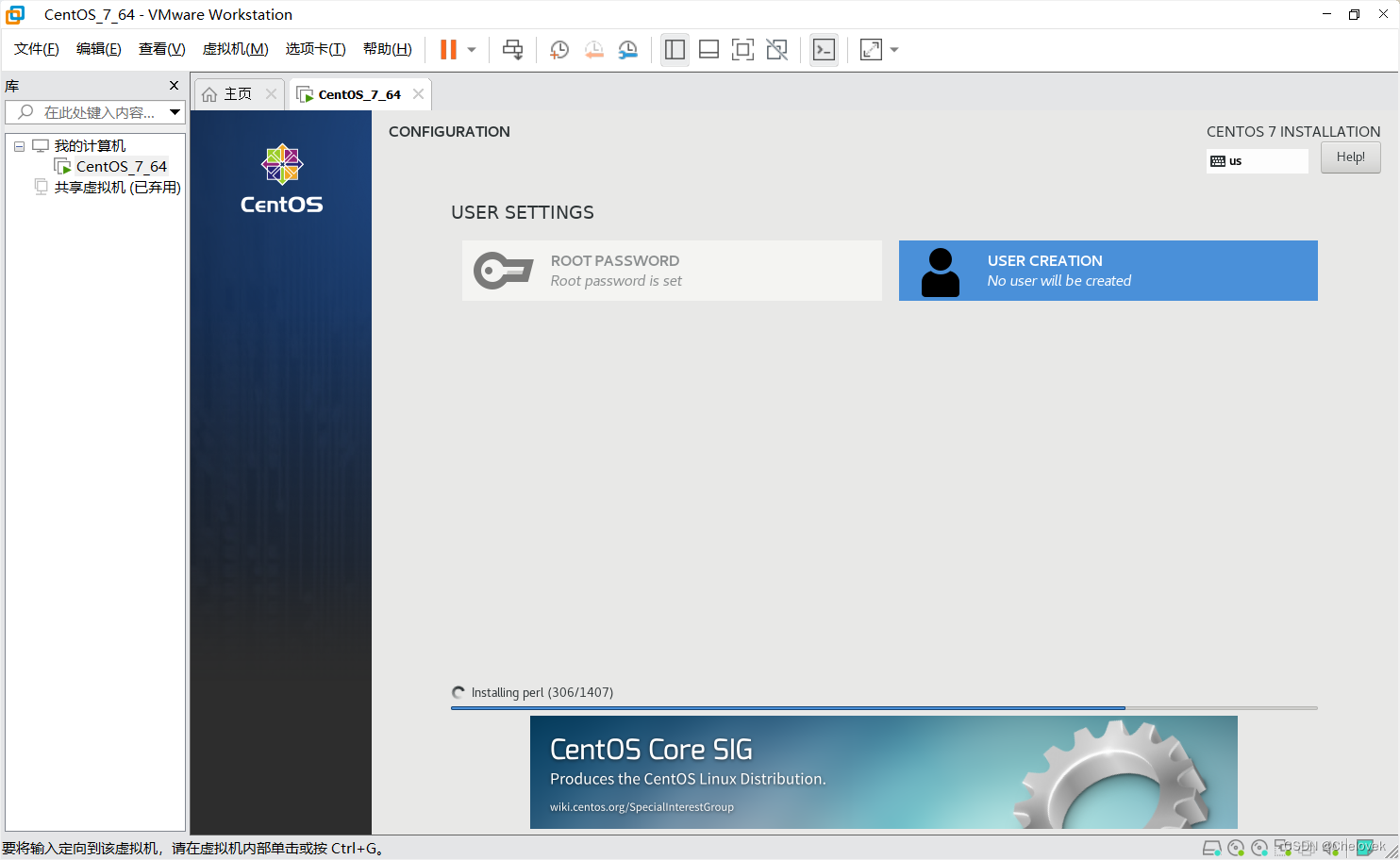Click the CENTOS 7 INSTALLATION title text

[1293, 132]
